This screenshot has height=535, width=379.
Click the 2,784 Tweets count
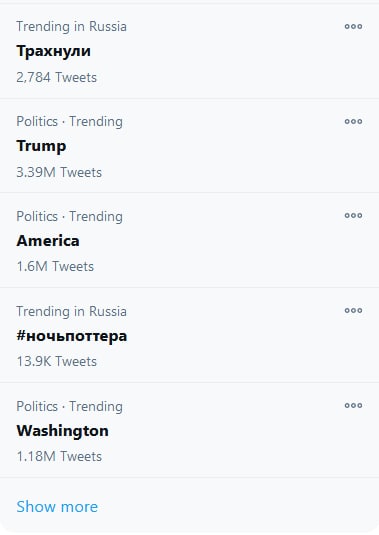[57, 77]
